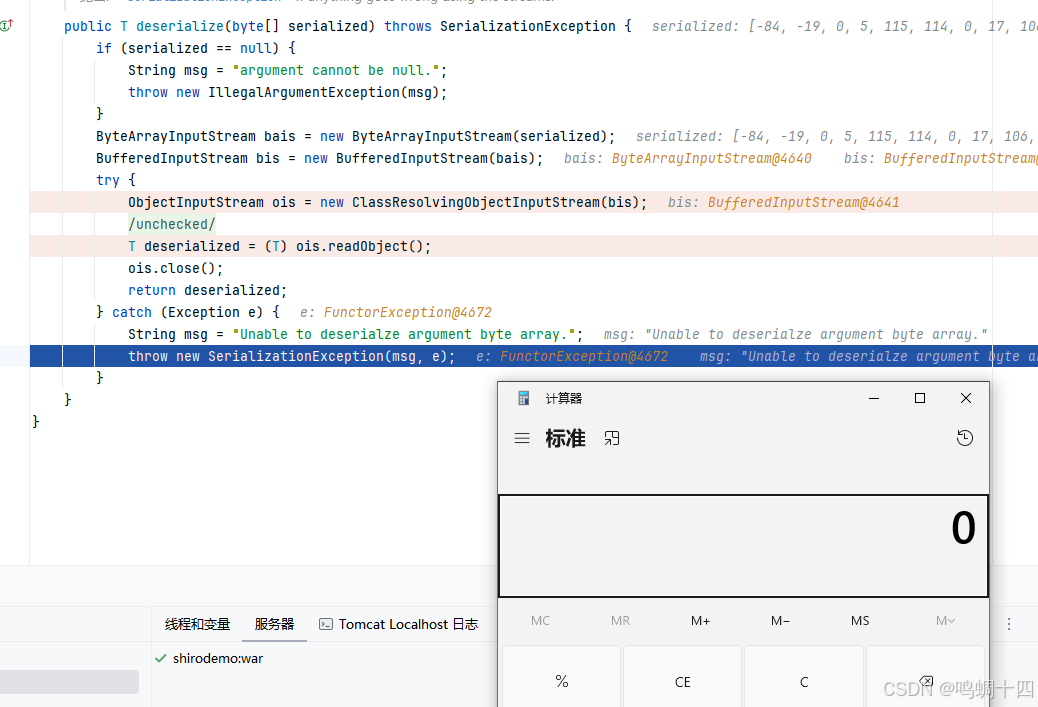Image resolution: width=1038 pixels, height=707 pixels.
Task: Click the /unchecked/ folded annotation
Action: pyautogui.click(x=171, y=224)
